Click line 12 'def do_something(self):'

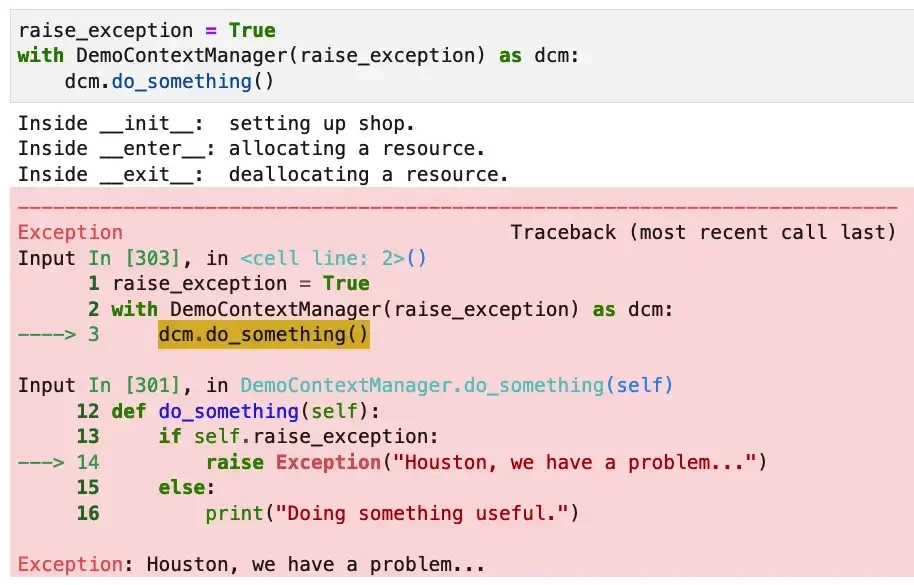coord(245,411)
